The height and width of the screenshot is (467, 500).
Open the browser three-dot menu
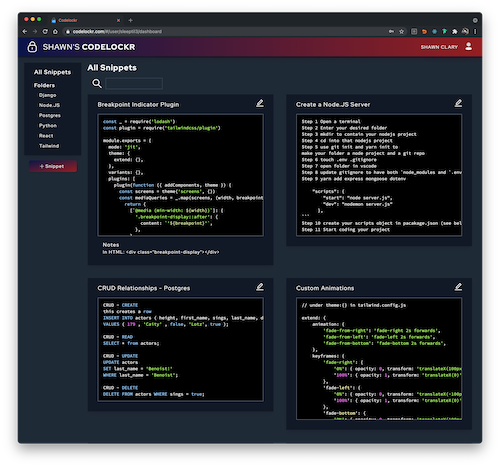[x=475, y=31]
